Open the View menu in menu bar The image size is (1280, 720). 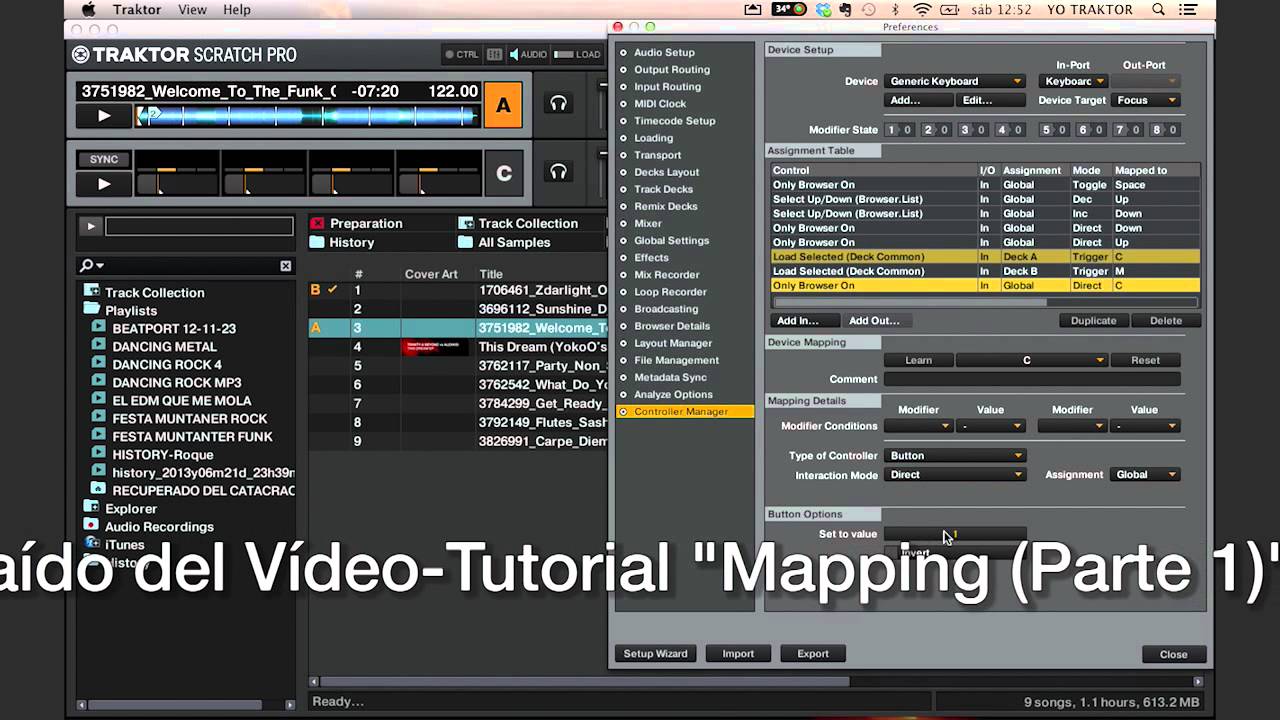(x=192, y=10)
